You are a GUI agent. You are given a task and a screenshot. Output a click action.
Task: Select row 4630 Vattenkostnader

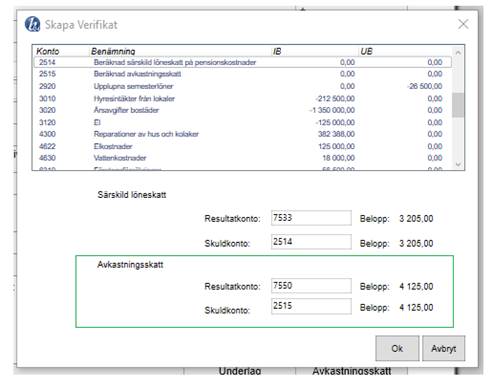[x=243, y=158]
